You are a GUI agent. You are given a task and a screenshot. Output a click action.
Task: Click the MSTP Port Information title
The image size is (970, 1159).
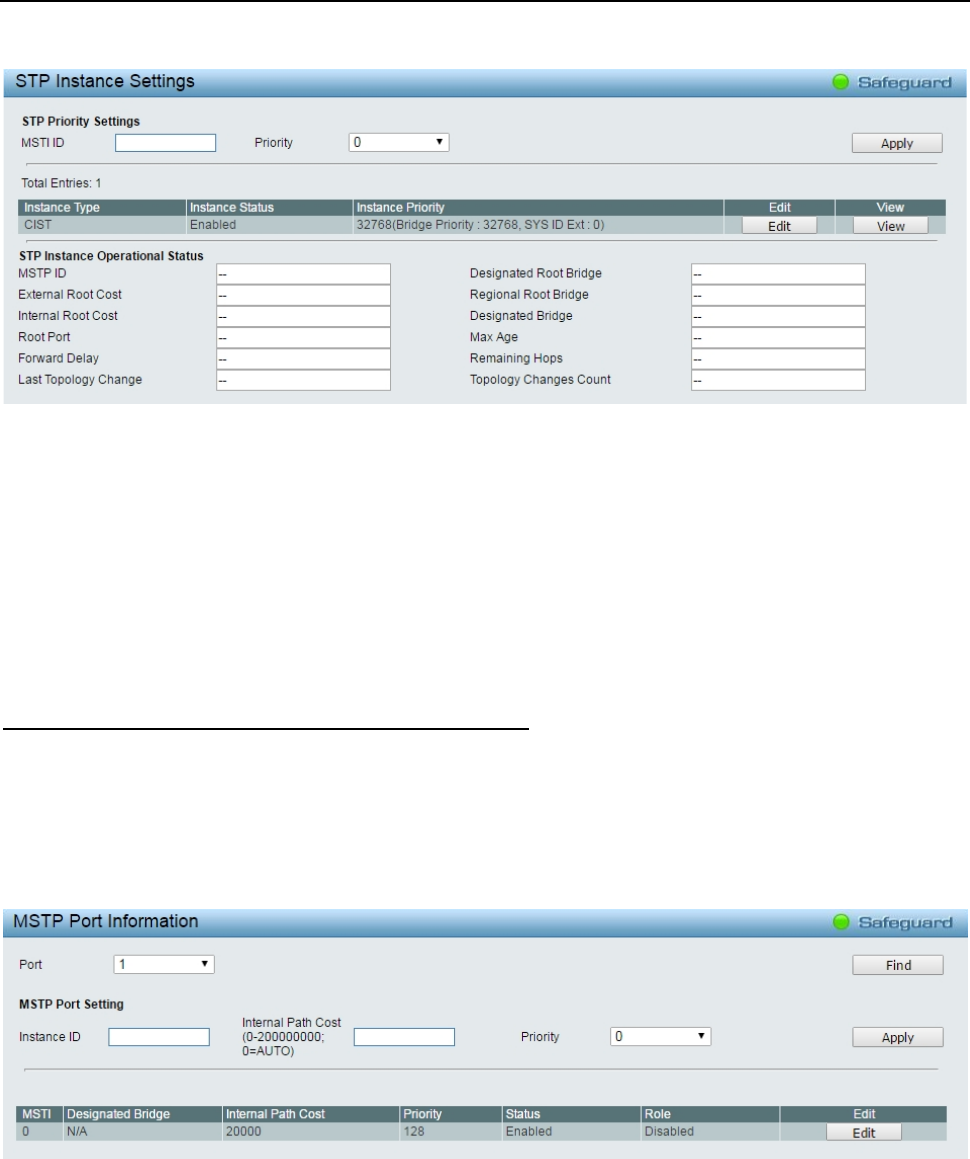point(106,922)
